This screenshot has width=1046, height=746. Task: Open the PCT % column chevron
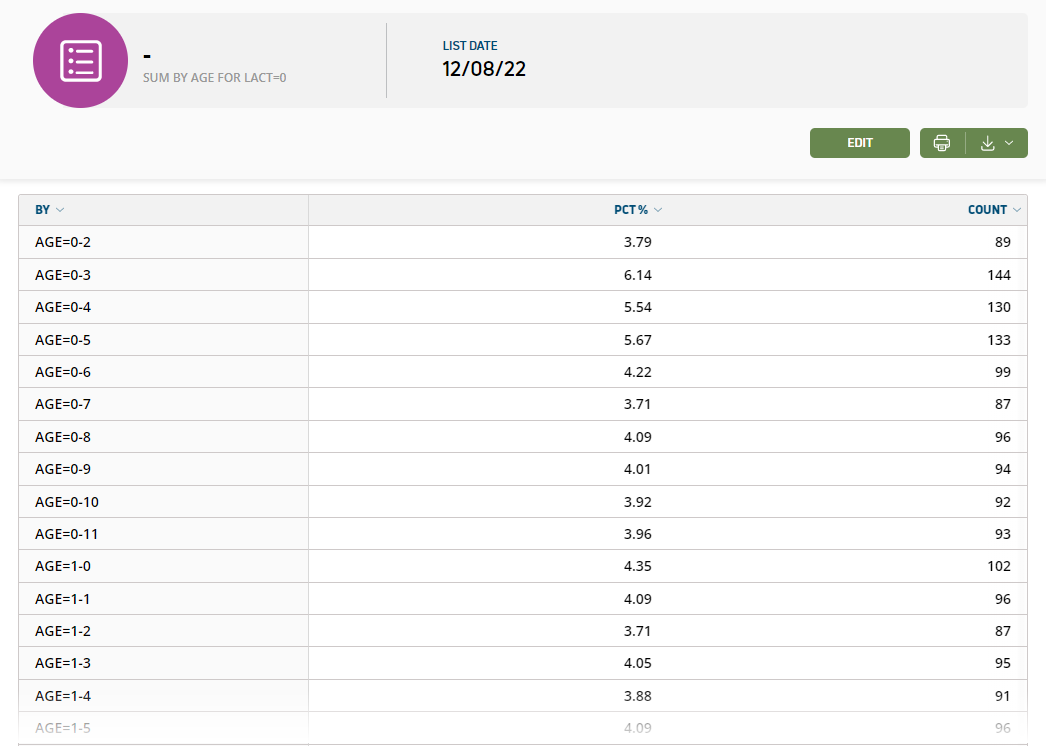coord(657,210)
